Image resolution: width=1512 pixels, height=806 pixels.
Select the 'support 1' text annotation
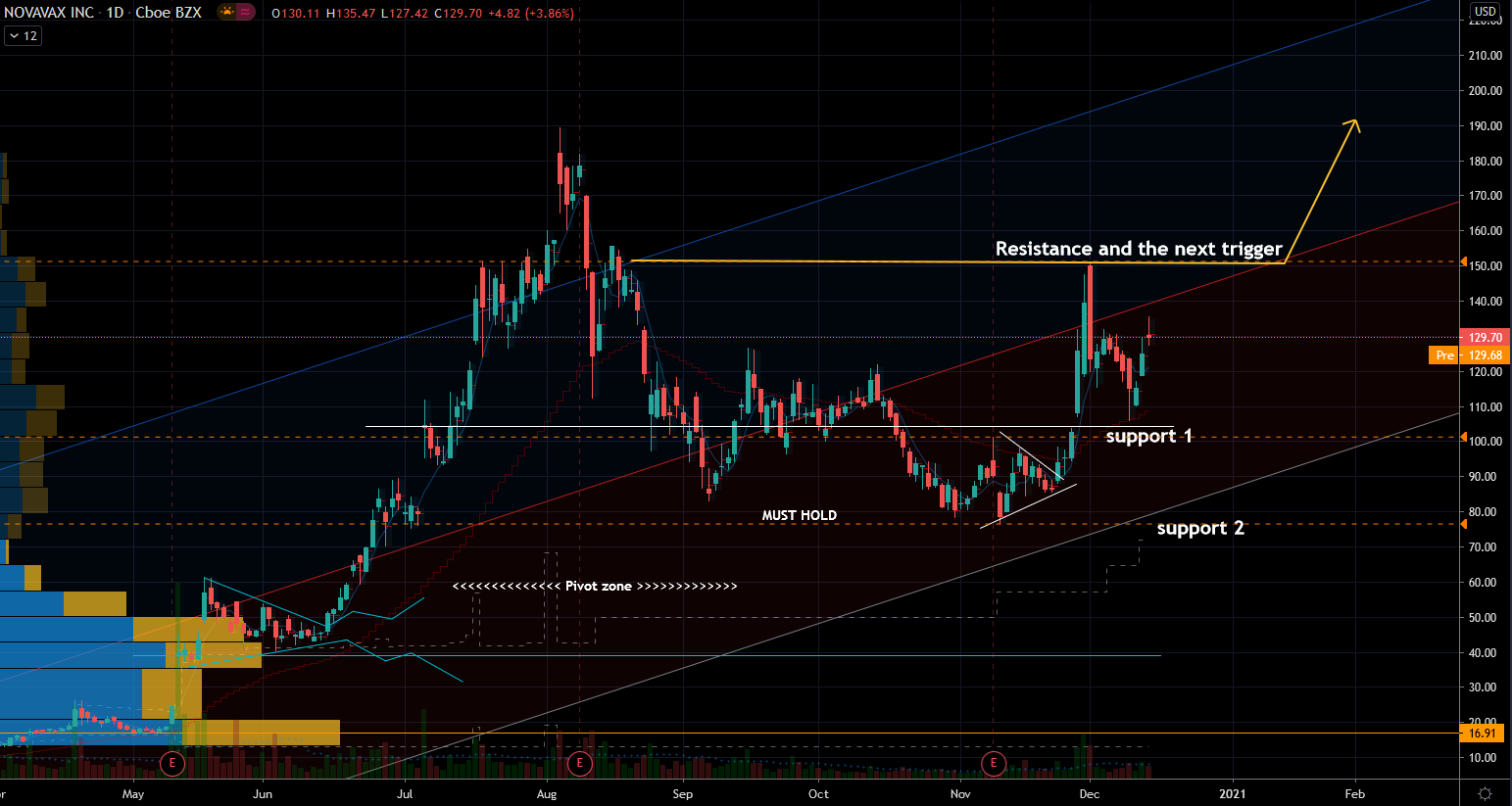pyautogui.click(x=1149, y=436)
